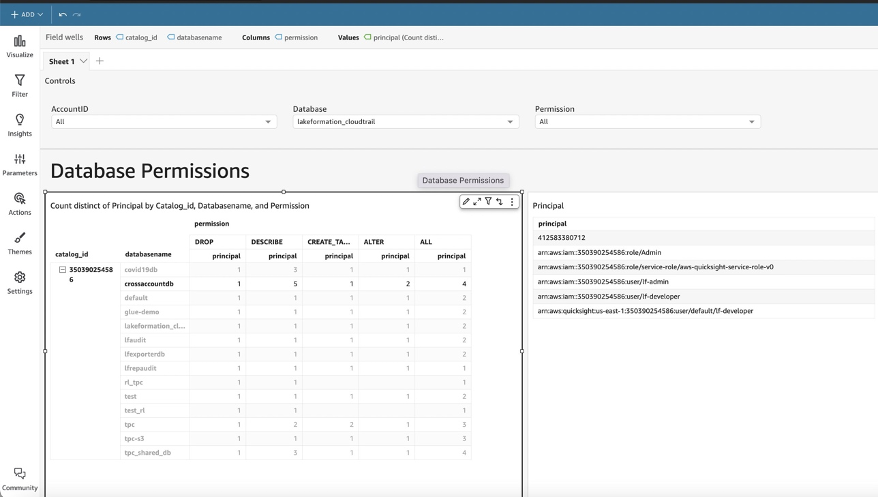This screenshot has width=879, height=497.
Task: Click the catalog_id column header
Action: click(x=72, y=254)
